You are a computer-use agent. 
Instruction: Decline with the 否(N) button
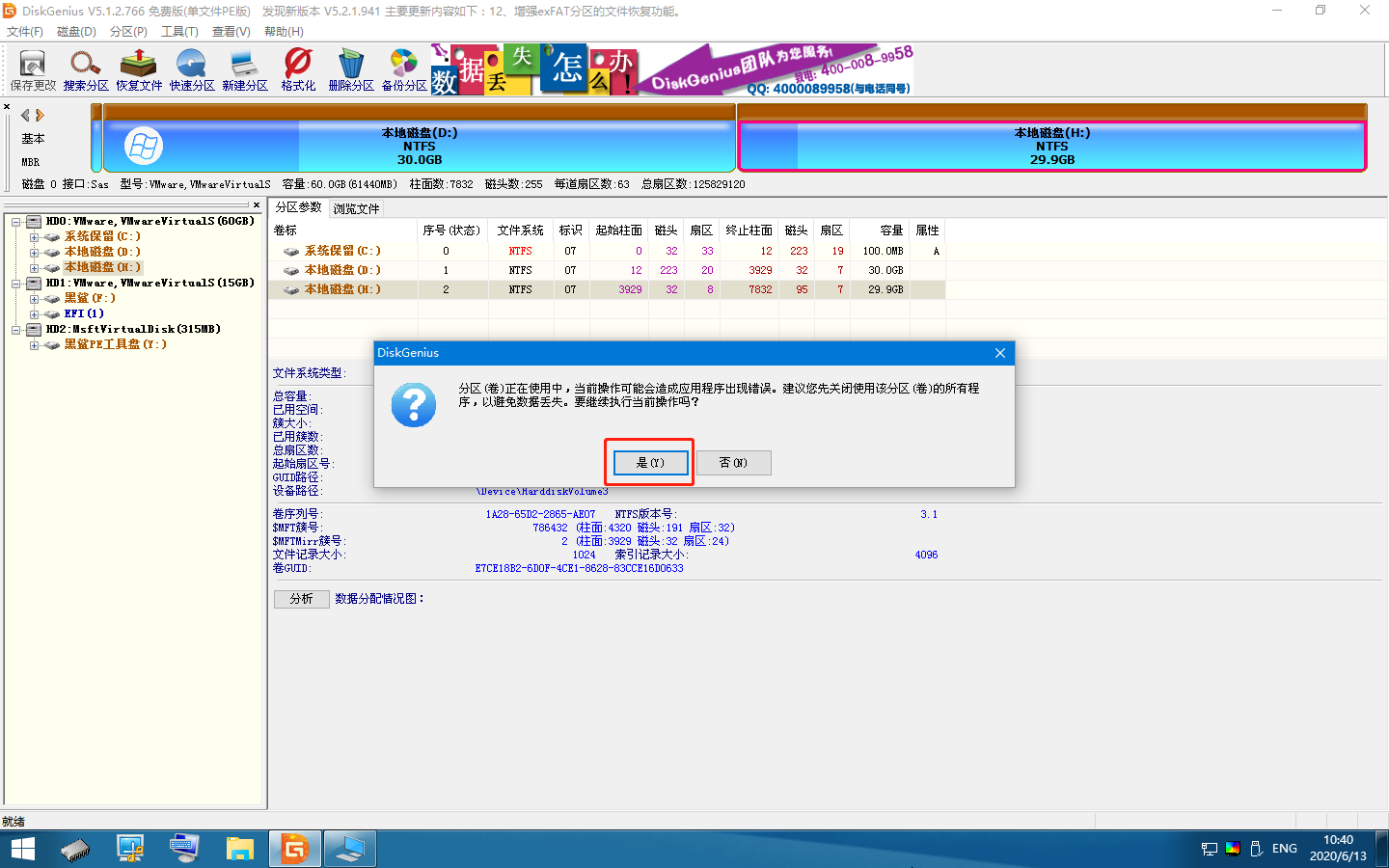pyautogui.click(x=733, y=463)
